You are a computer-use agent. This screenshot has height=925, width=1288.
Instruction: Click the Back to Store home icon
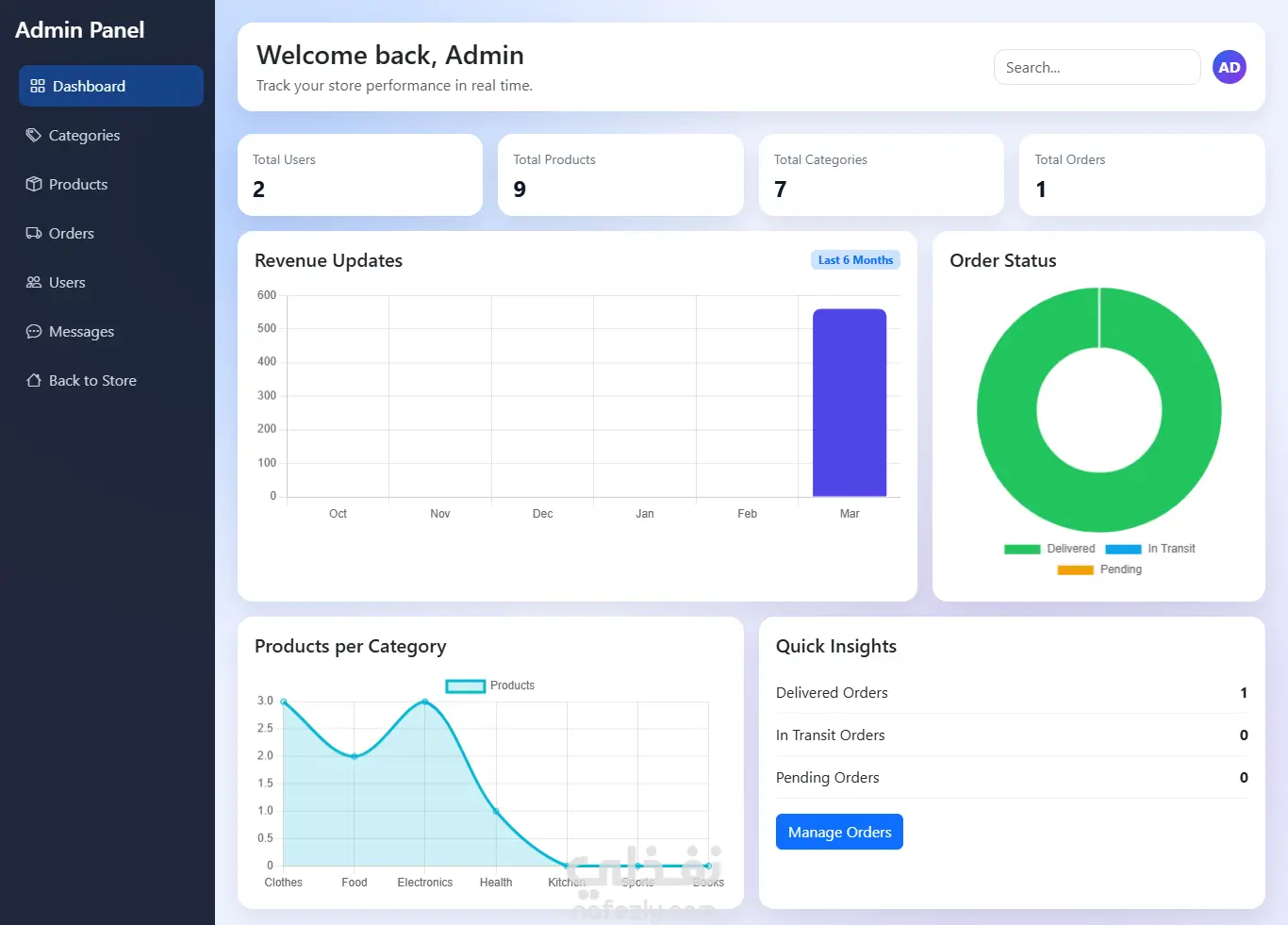(34, 380)
